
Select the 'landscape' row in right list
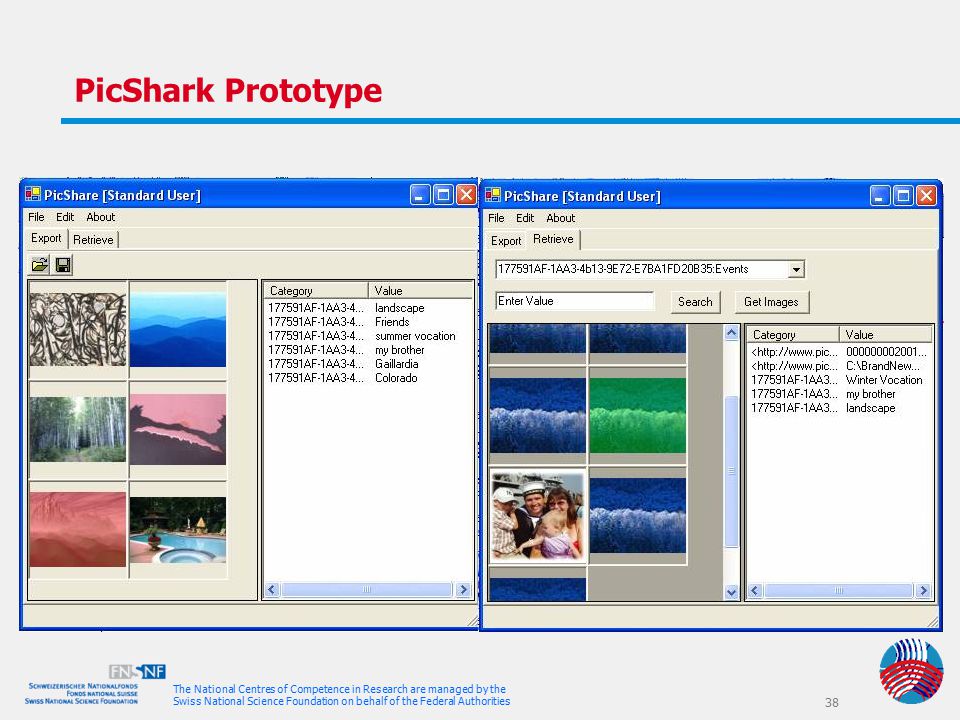[839, 408]
